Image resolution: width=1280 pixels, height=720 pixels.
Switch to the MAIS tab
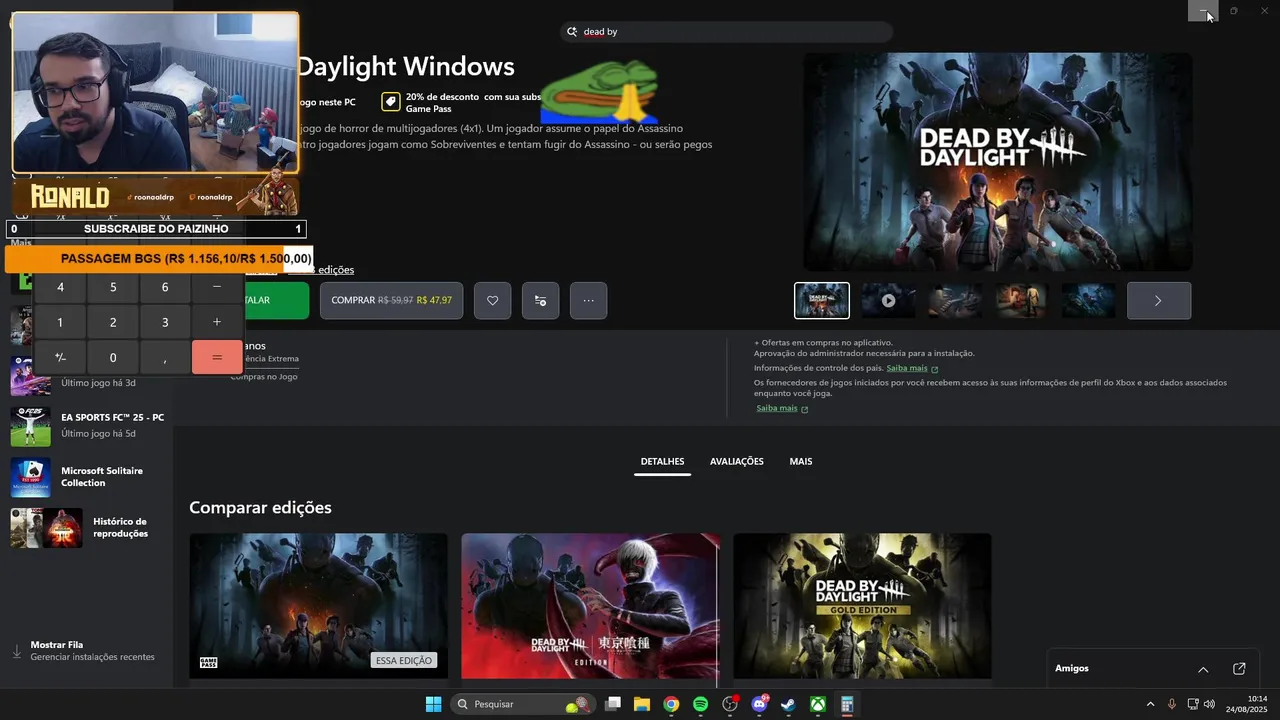click(x=800, y=462)
